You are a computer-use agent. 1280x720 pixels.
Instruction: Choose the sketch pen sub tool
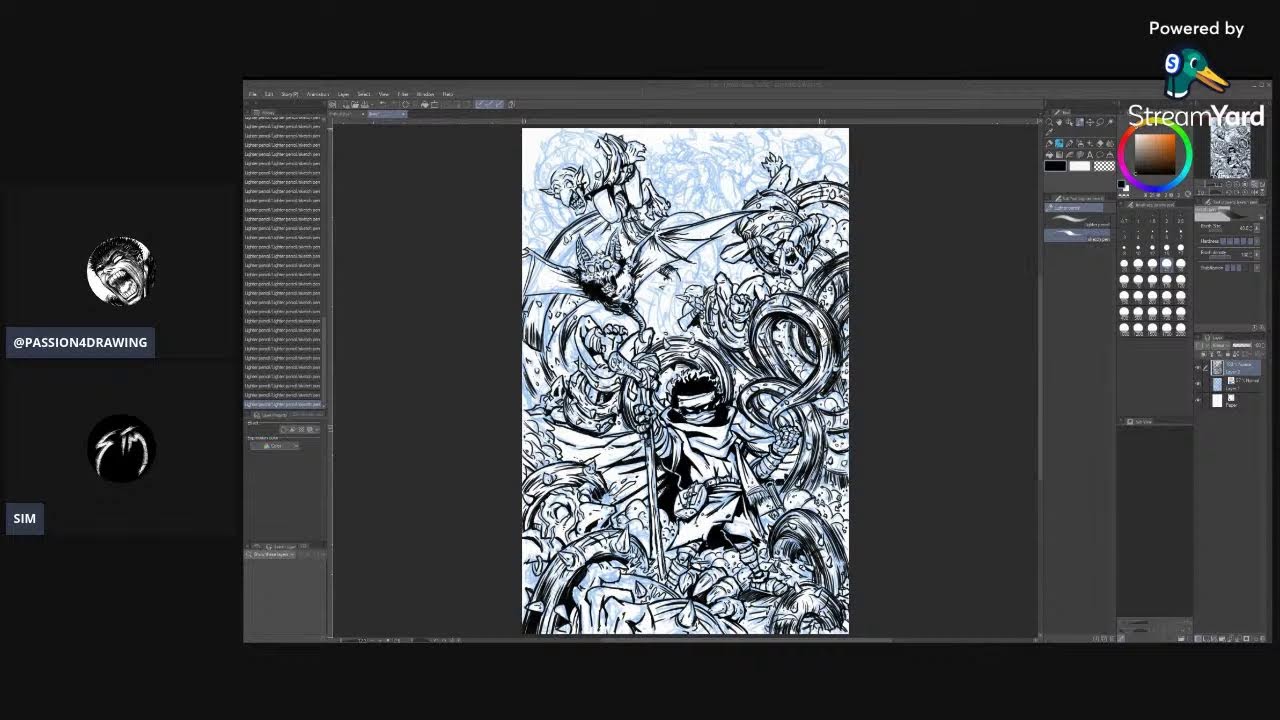coord(1078,238)
